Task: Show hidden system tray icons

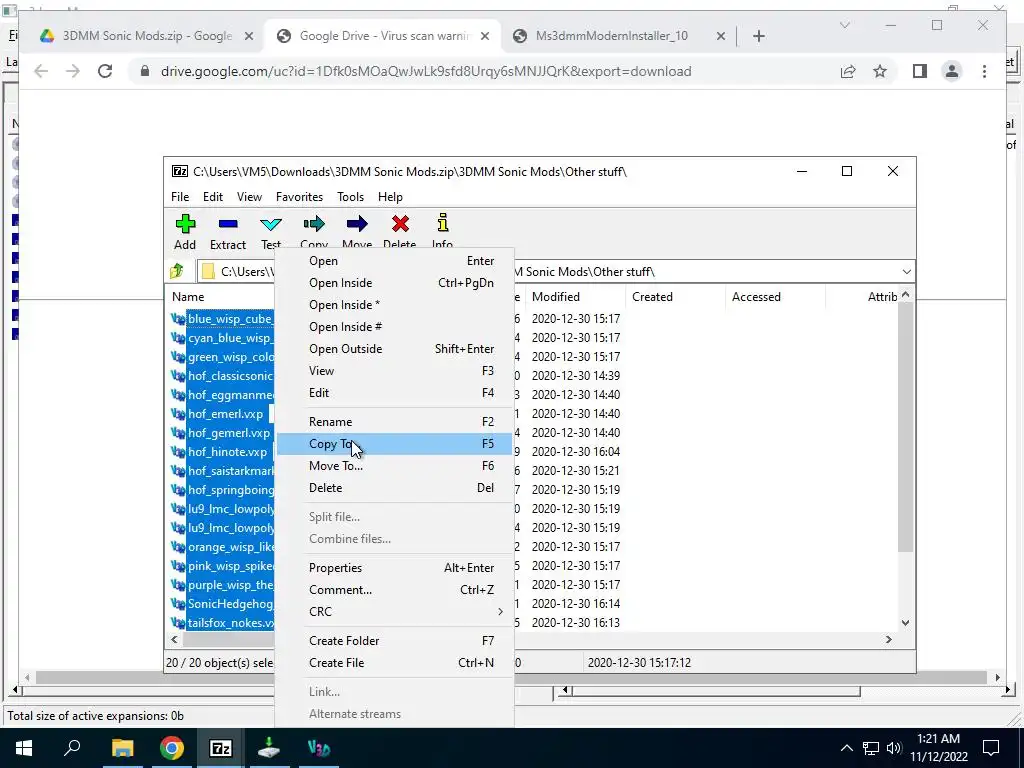Action: pyautogui.click(x=846, y=748)
